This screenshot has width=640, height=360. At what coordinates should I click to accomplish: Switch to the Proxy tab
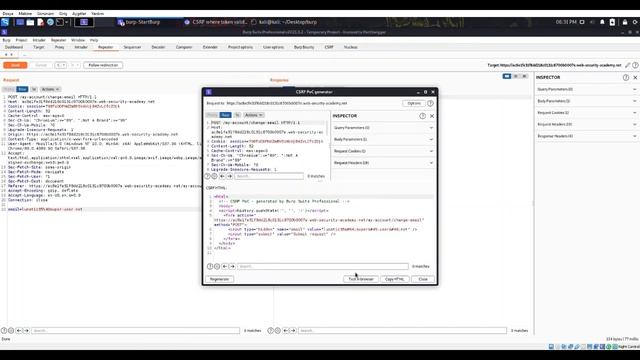(x=60, y=47)
